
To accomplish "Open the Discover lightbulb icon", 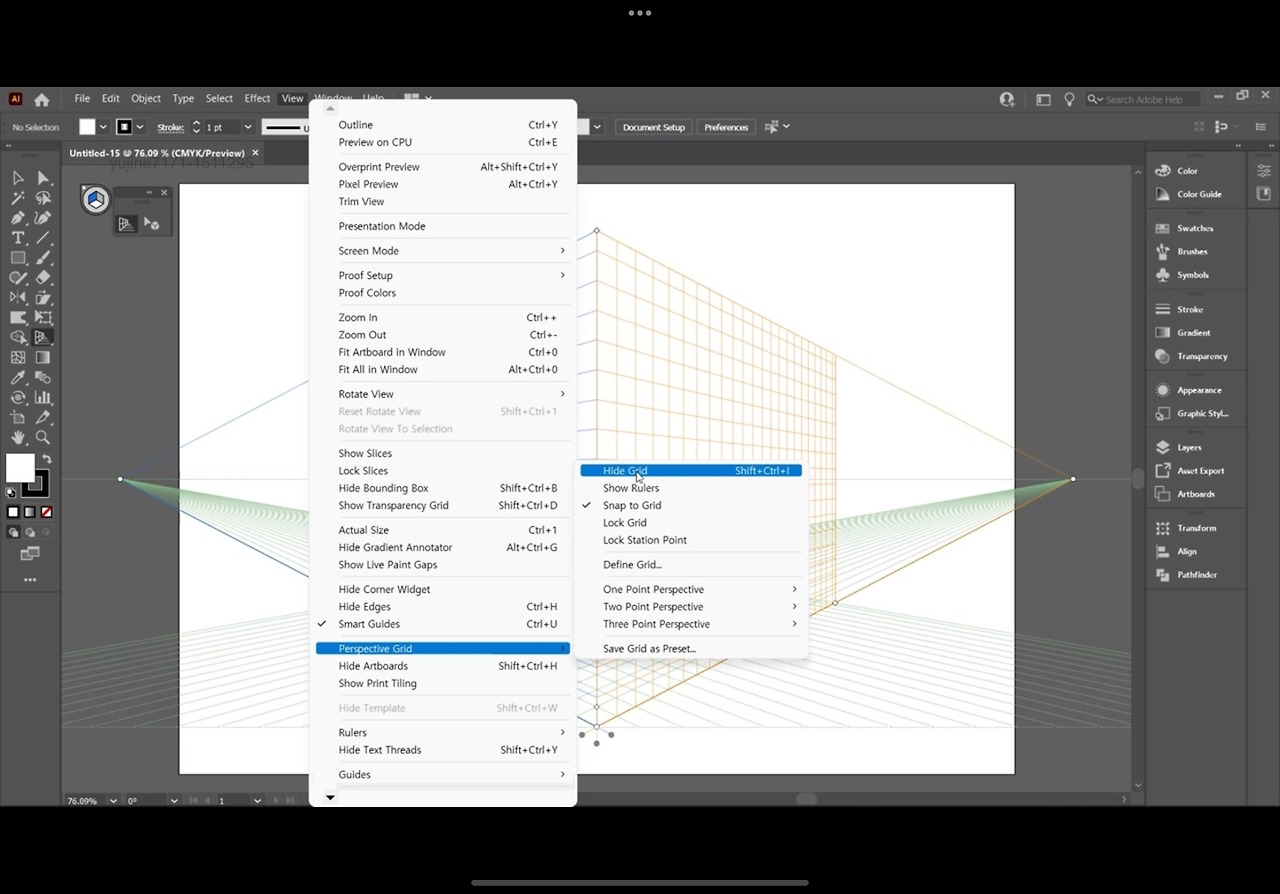I will click(x=1069, y=99).
